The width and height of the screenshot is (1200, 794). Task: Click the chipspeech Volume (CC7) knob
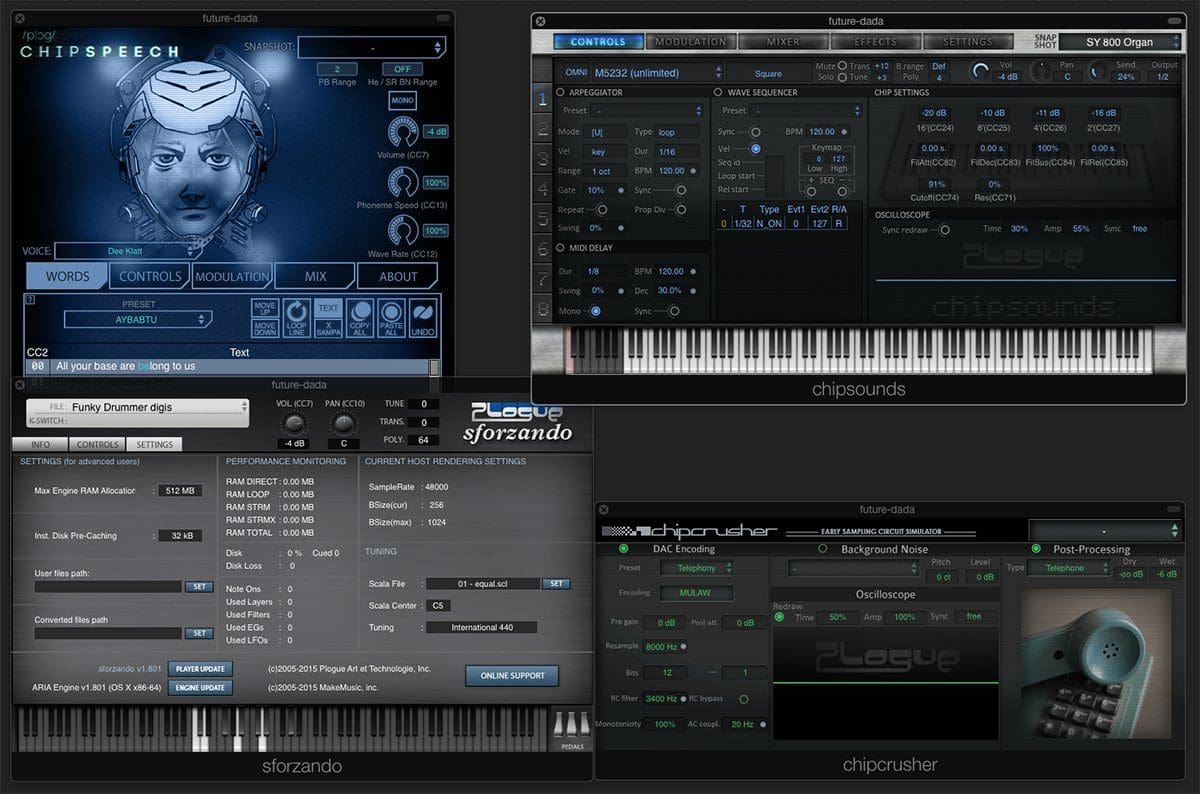[403, 133]
